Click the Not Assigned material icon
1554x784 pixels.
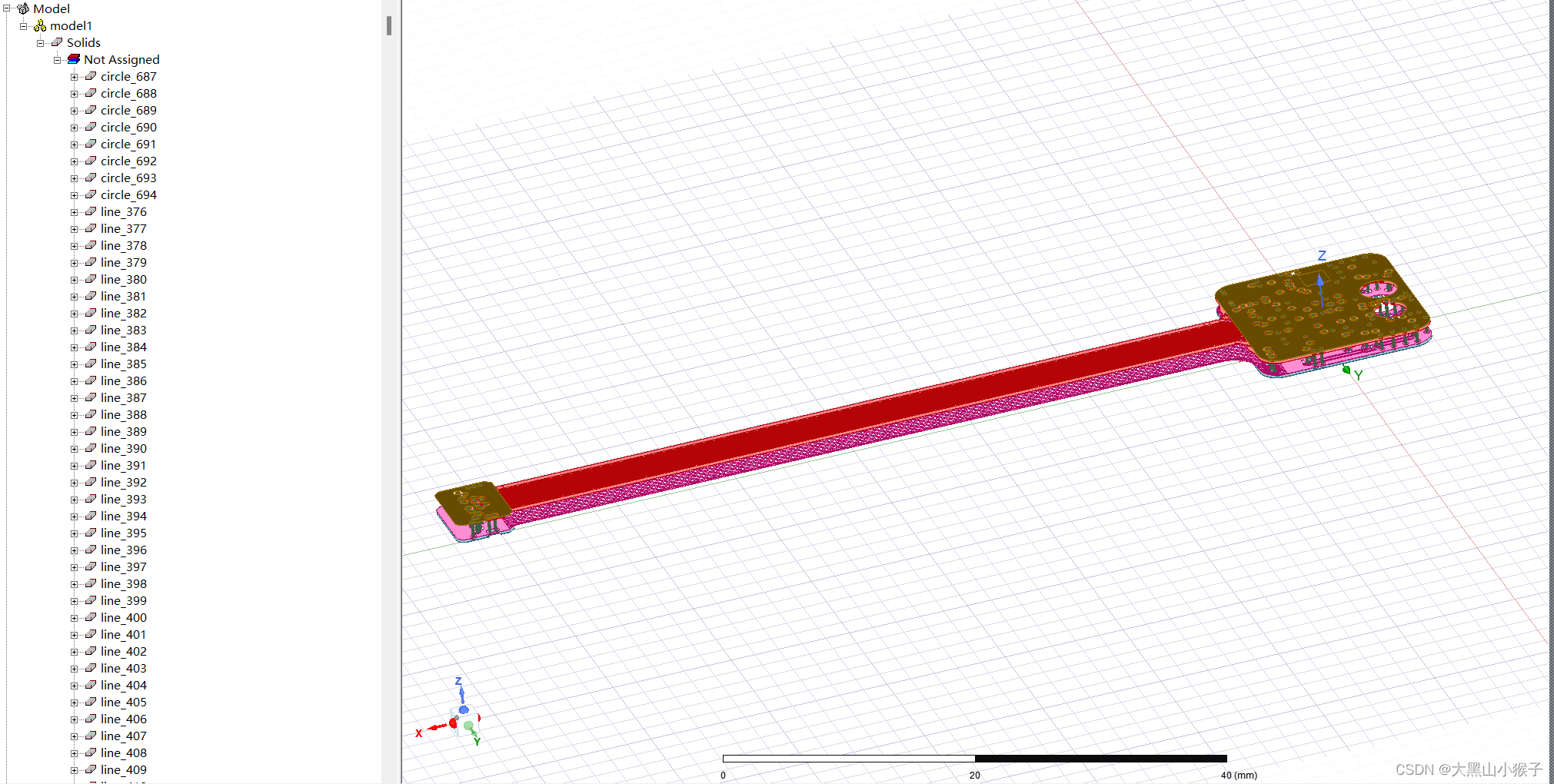coord(74,59)
